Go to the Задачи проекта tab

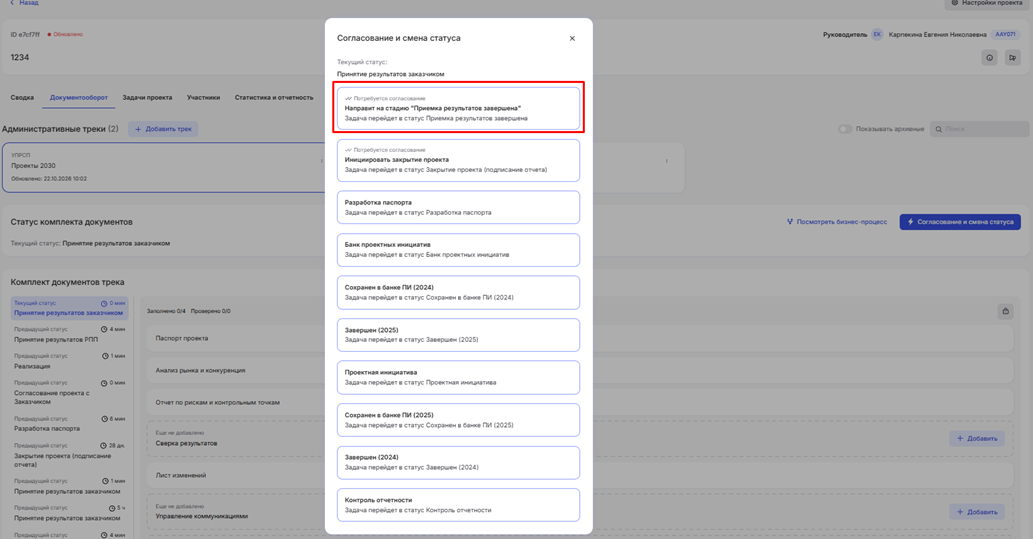147,98
